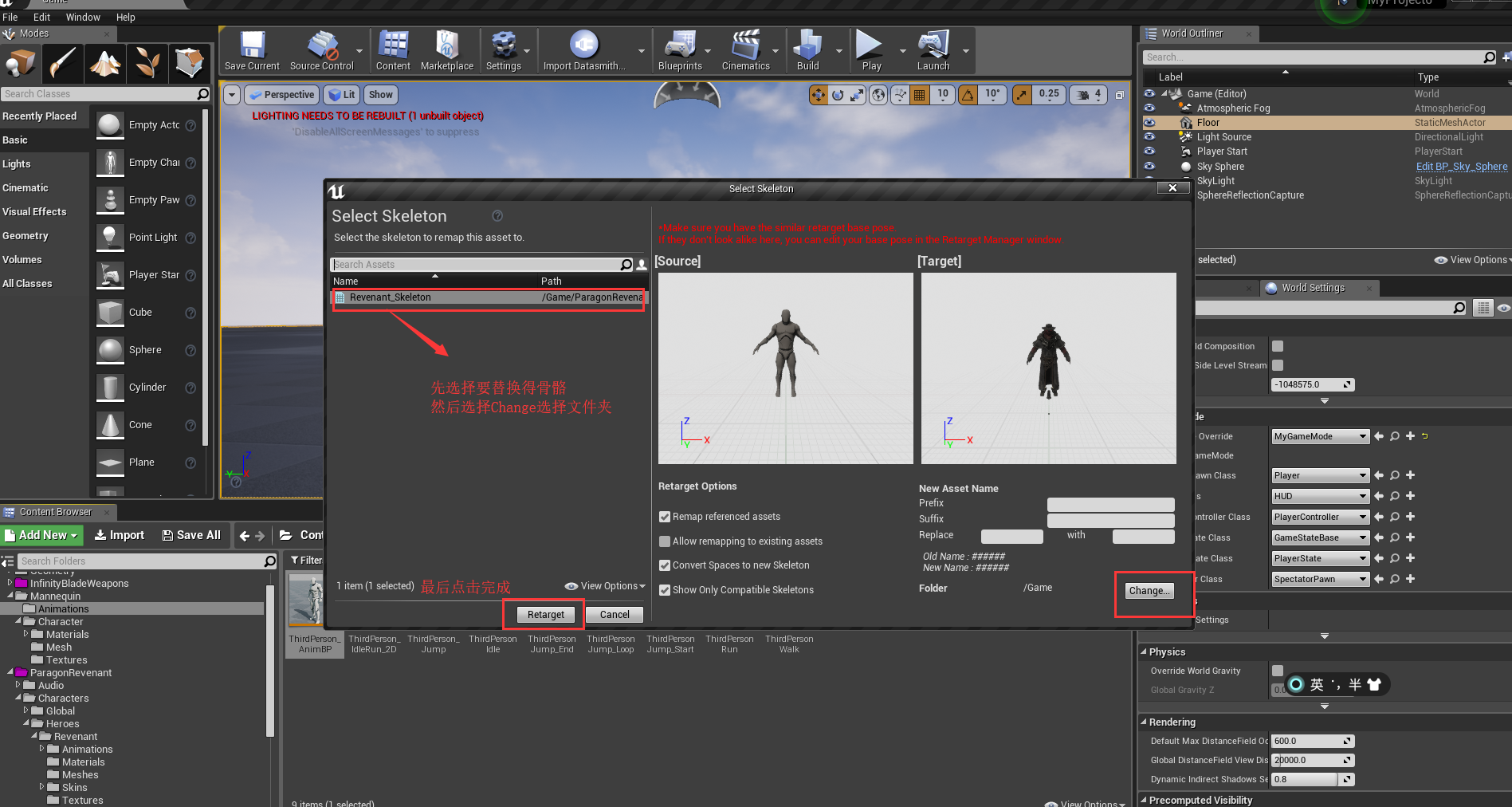This screenshot has height=807, width=1512.
Task: Click the Retarget button in the dialog
Action: (x=545, y=614)
